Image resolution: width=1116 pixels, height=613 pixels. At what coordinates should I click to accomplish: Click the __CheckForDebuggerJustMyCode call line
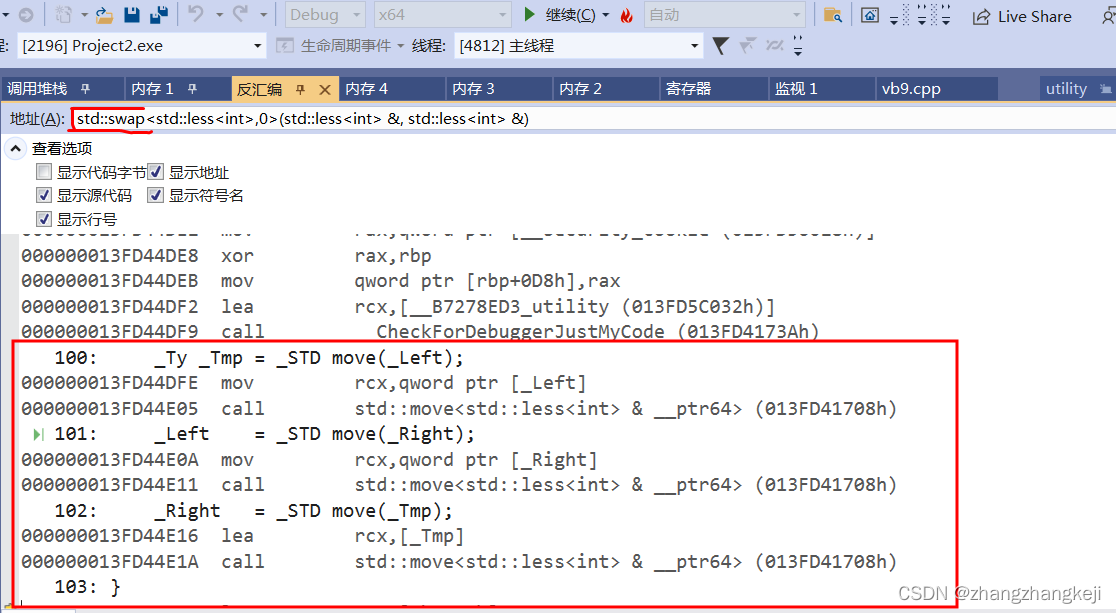pyautogui.click(x=421, y=332)
